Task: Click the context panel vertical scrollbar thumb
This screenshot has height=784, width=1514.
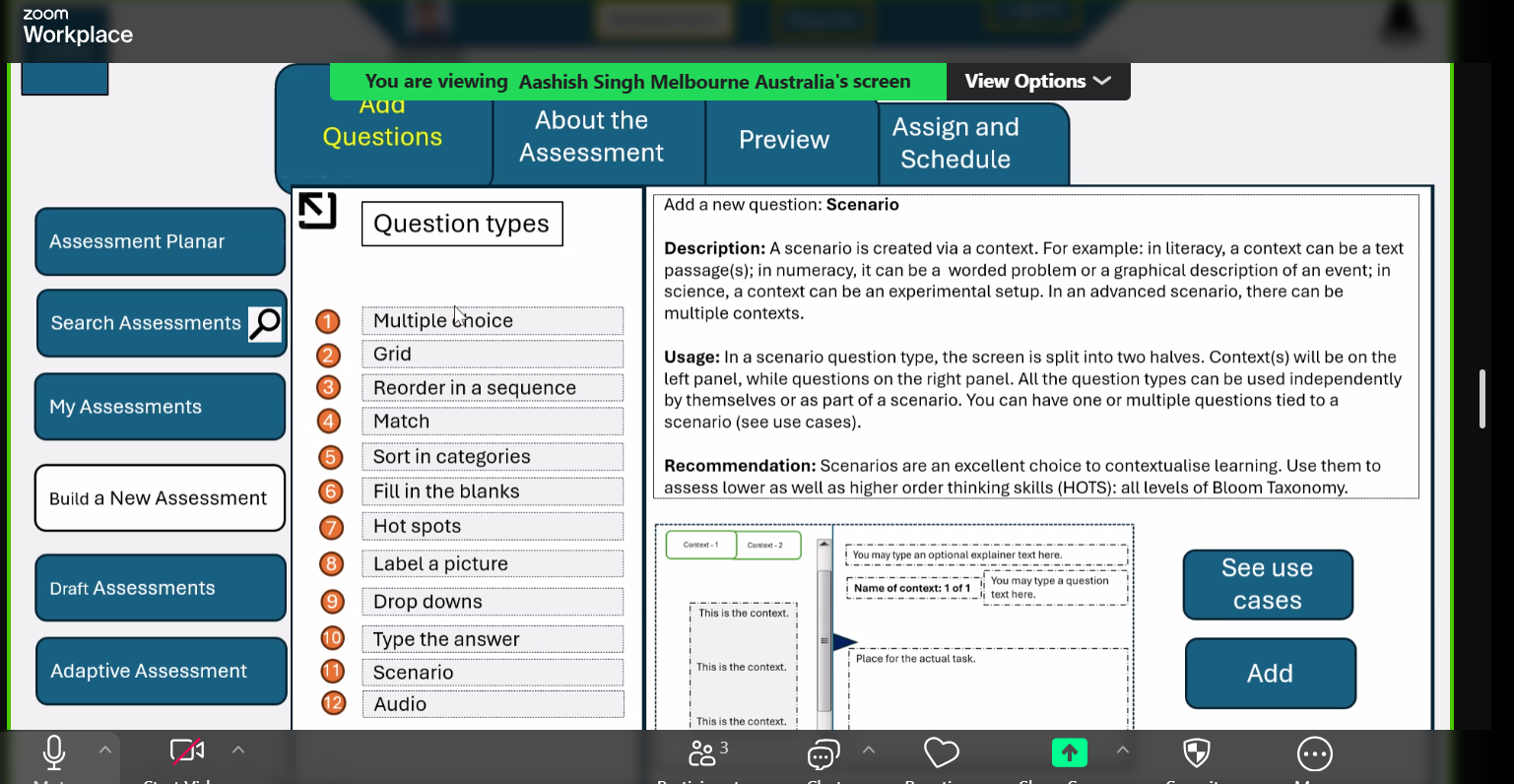Action: [x=824, y=640]
